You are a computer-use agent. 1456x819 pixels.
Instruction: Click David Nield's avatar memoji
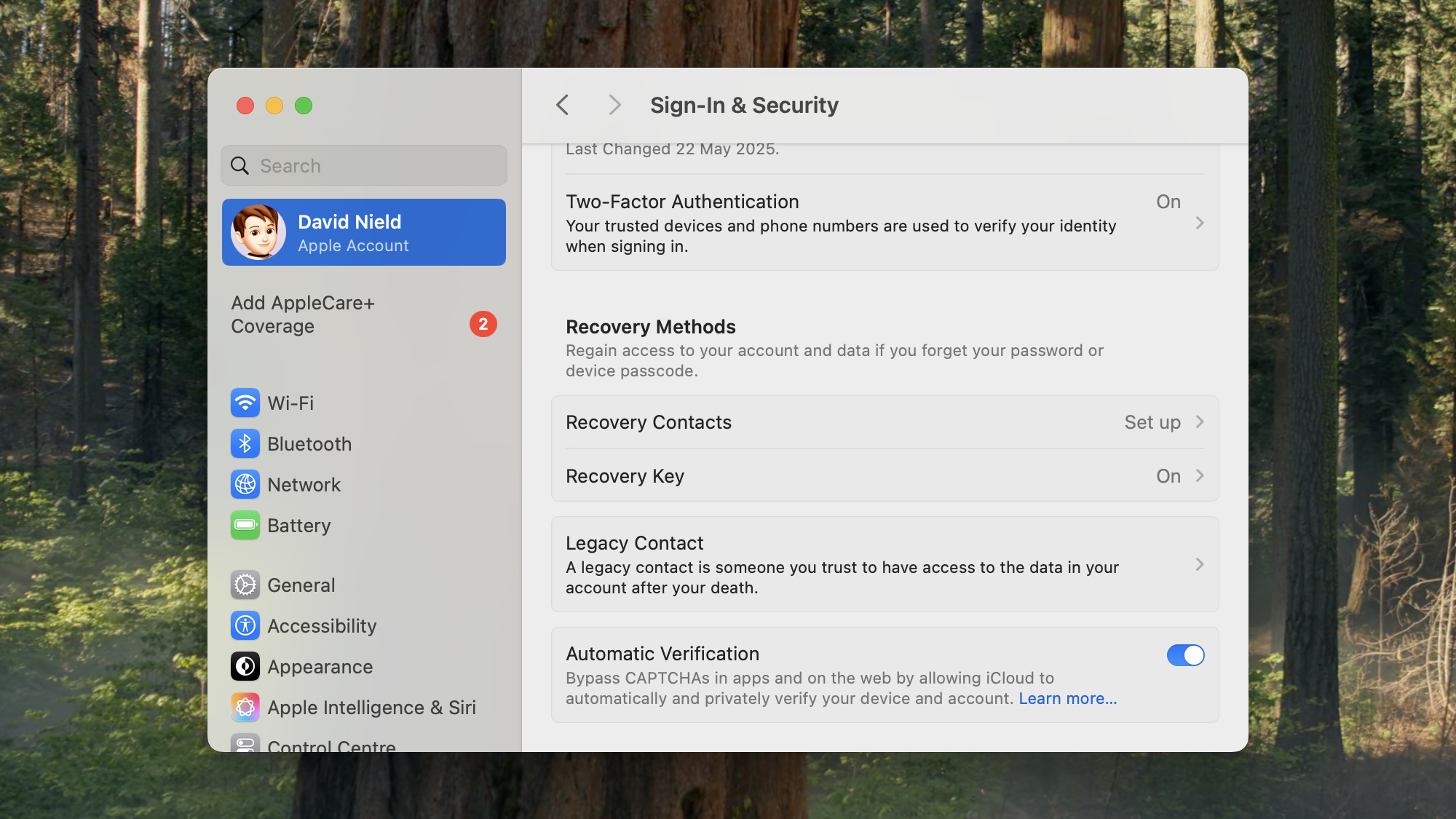click(x=258, y=232)
